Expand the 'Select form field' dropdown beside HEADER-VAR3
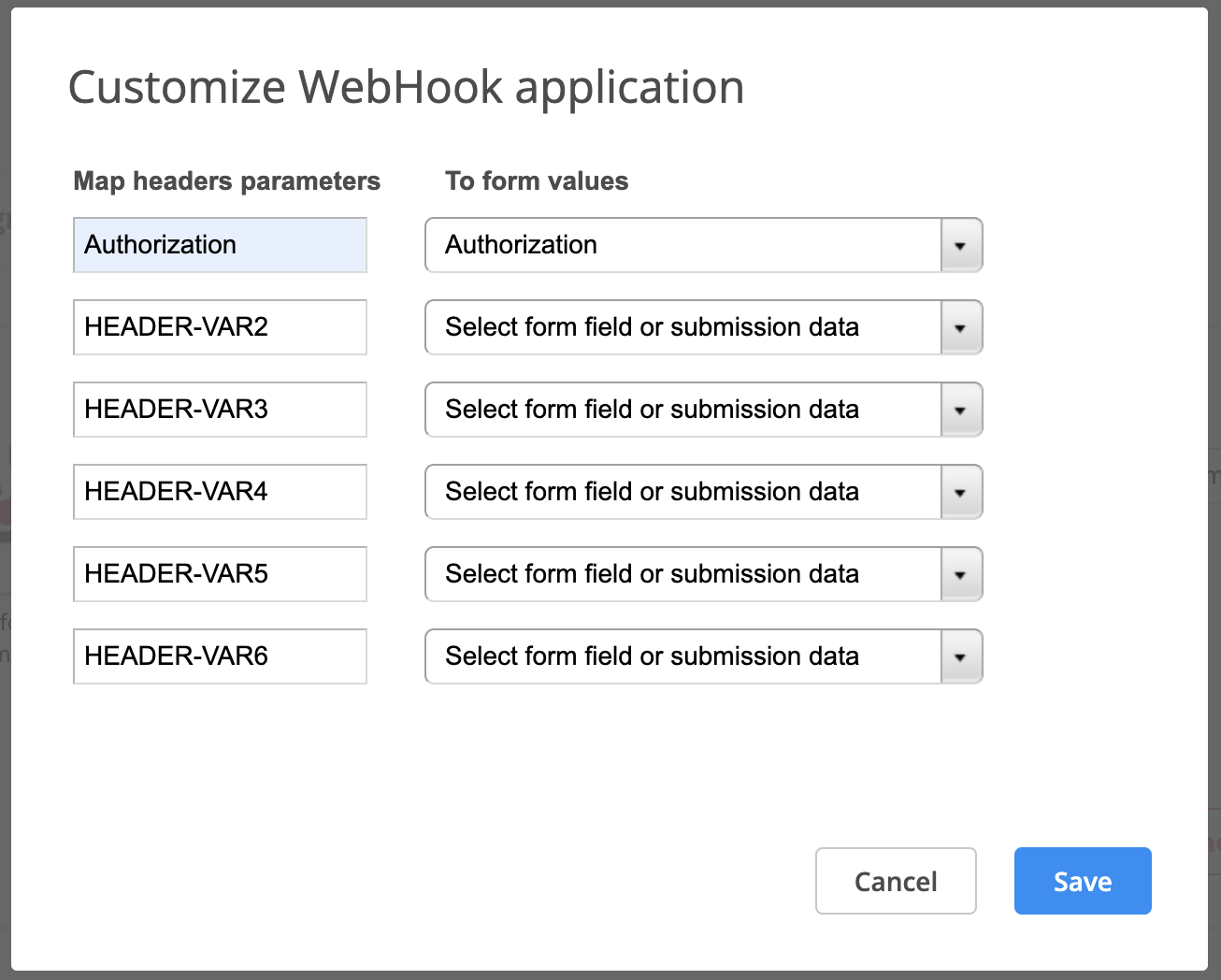1221x980 pixels. tap(682, 411)
